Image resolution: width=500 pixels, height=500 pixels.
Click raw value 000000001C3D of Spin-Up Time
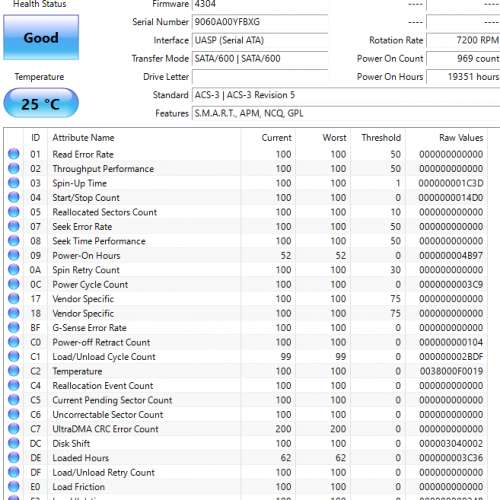(451, 183)
